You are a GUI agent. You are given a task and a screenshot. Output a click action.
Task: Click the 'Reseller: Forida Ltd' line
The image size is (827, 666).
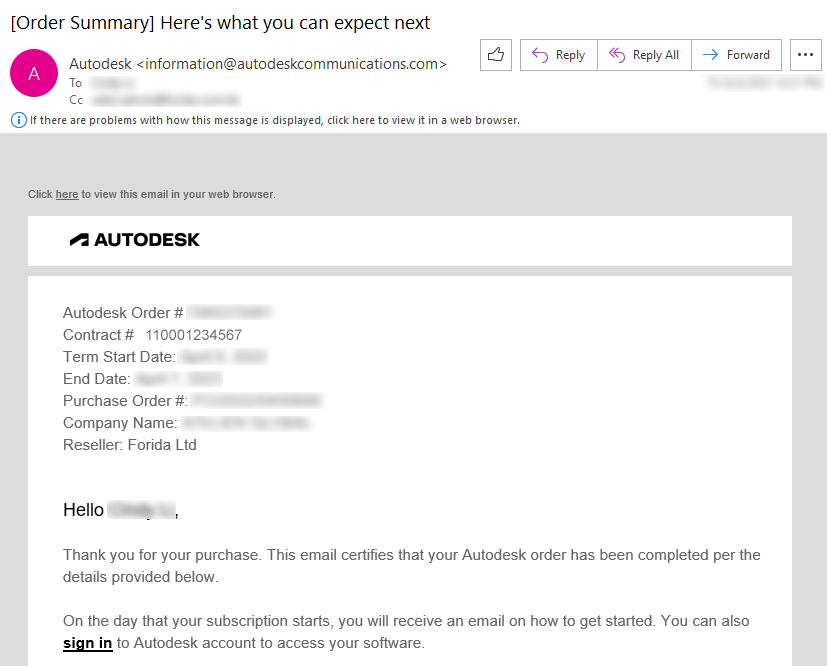[130, 445]
